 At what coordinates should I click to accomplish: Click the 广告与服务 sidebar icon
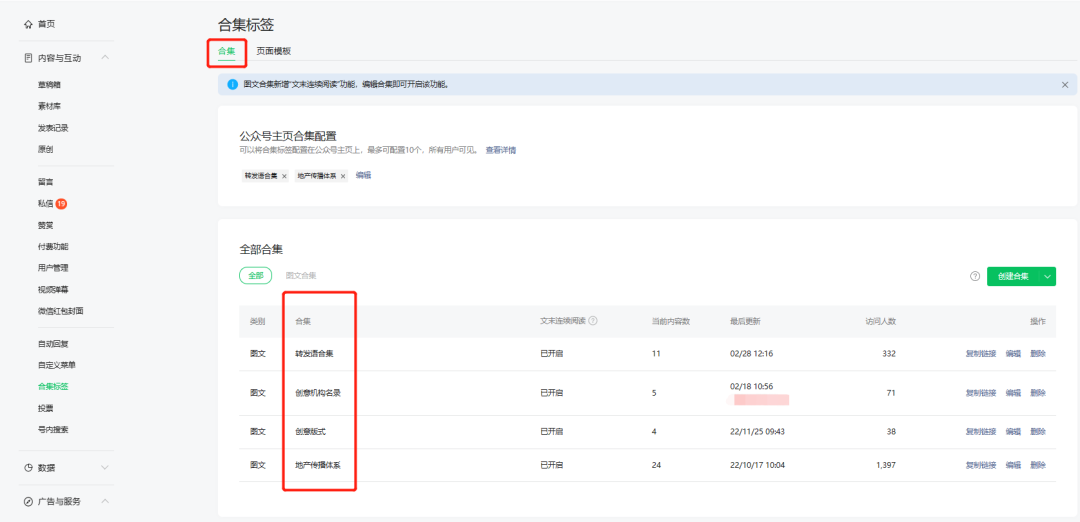click(28, 501)
